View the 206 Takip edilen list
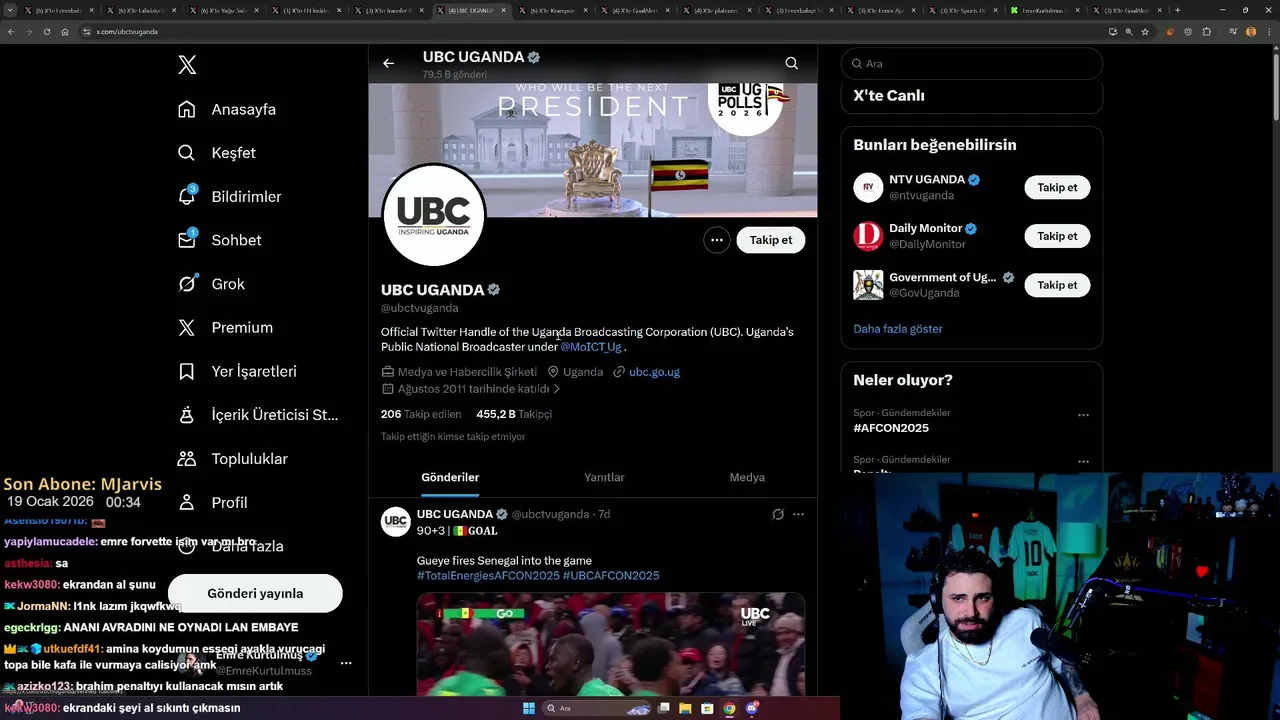 tap(421, 414)
